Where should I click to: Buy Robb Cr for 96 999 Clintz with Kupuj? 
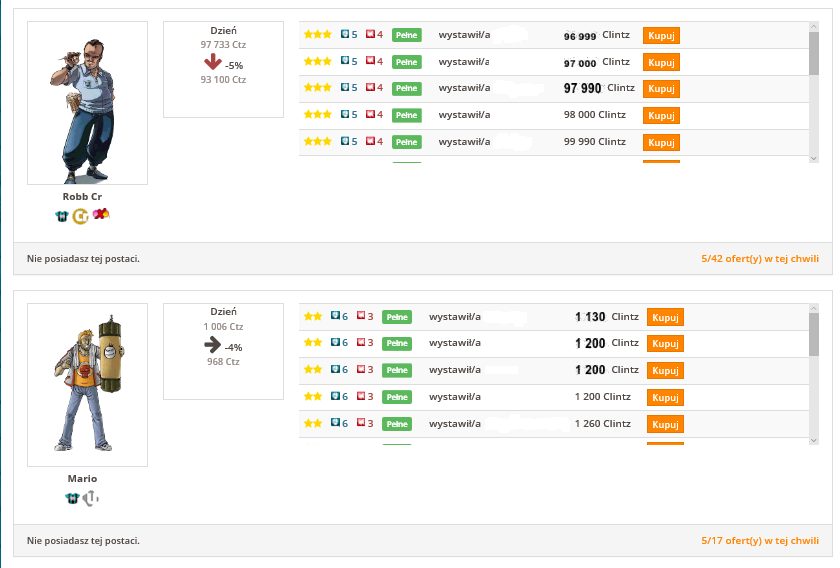pyautogui.click(x=661, y=35)
